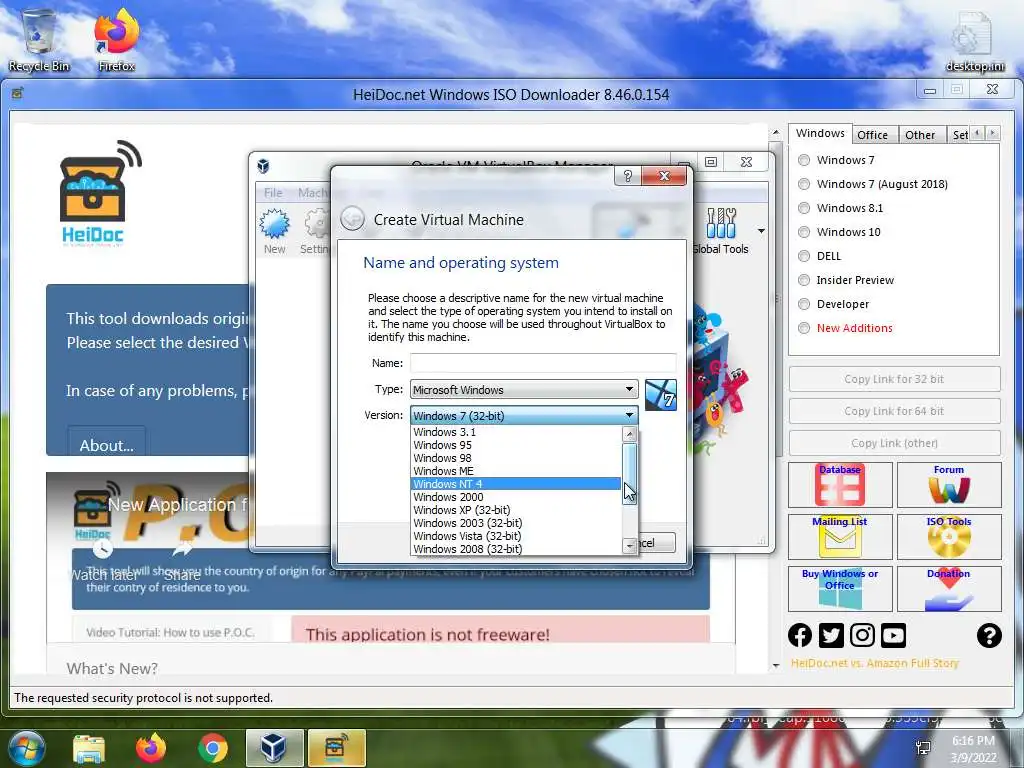Switch to HeiDoc ISO Downloader taskbar button
Screen dimensions: 1024x768
pyautogui.click(x=336, y=748)
